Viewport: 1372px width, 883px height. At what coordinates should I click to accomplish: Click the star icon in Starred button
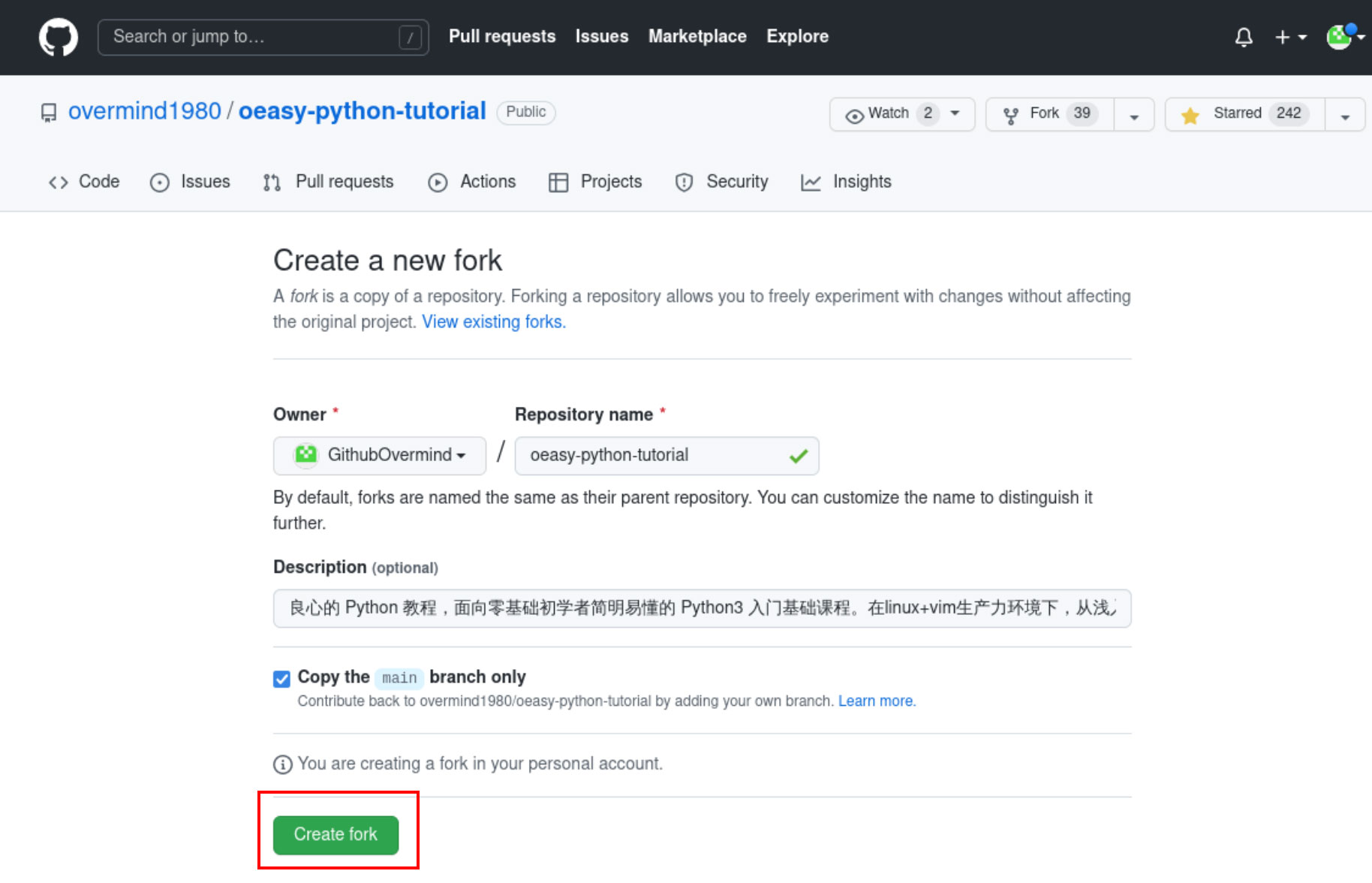click(x=1190, y=115)
